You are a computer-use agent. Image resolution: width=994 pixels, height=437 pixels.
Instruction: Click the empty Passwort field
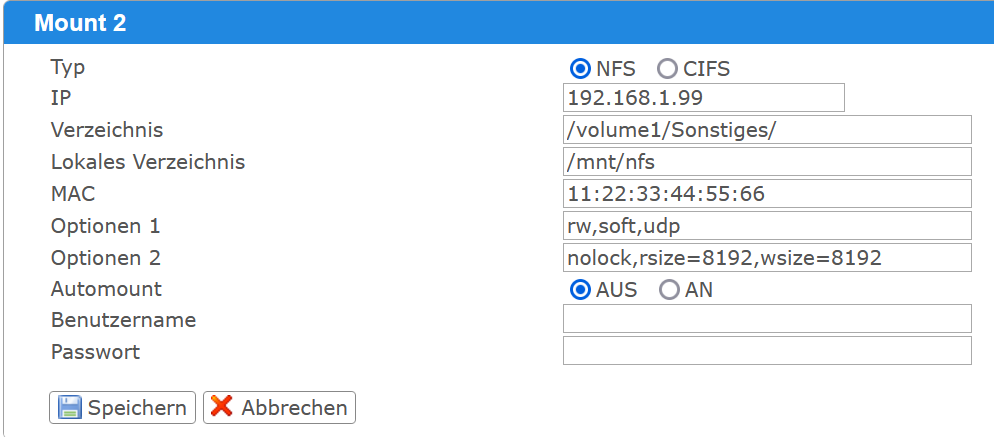(767, 351)
